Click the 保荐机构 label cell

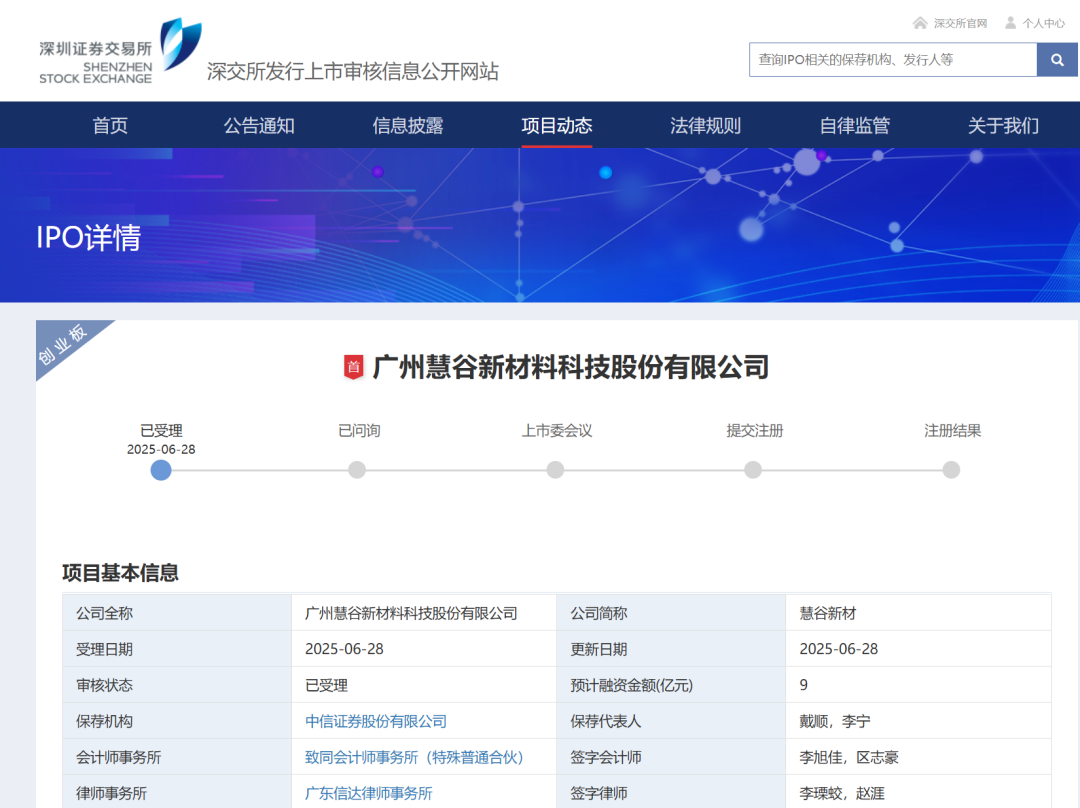click(x=177, y=721)
